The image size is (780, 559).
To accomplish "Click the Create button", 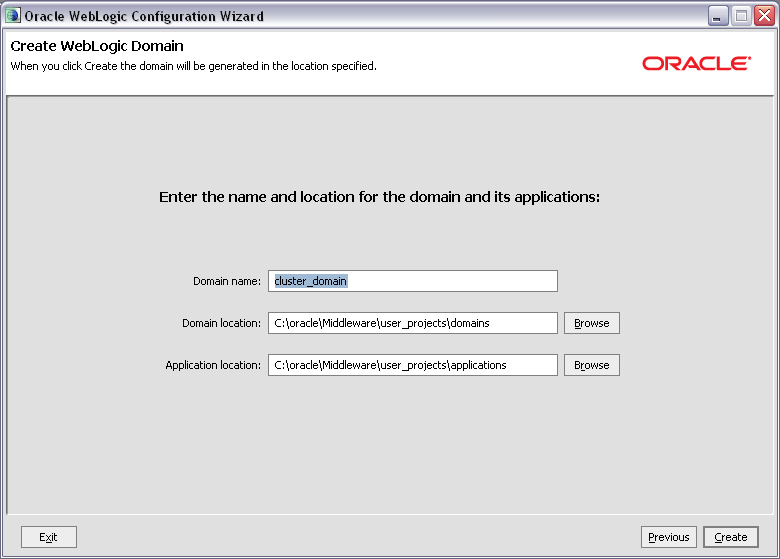I will 731,537.
